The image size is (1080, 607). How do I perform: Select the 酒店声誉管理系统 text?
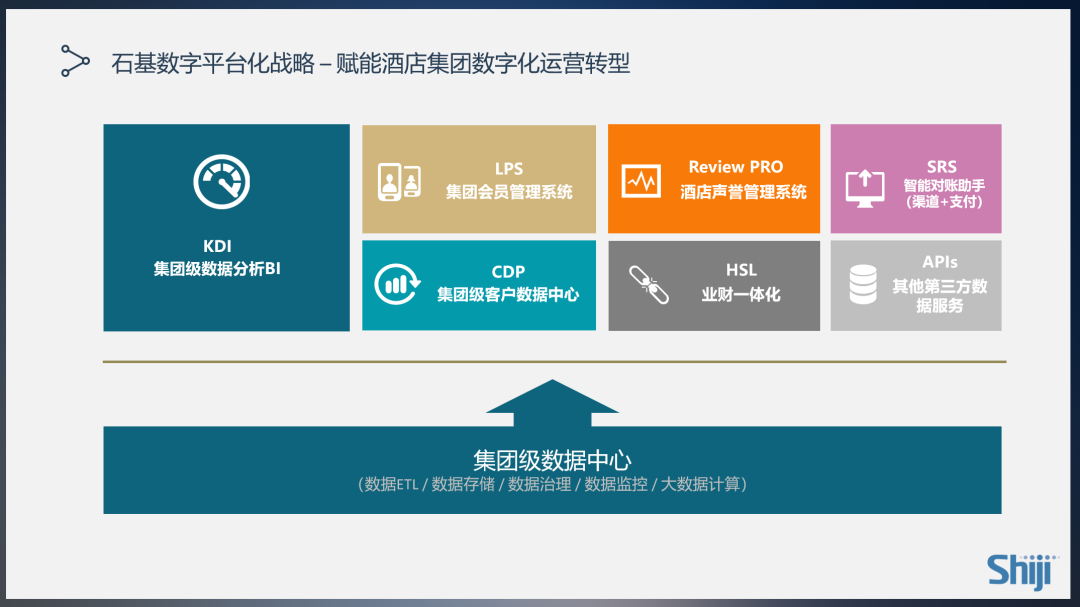[743, 192]
